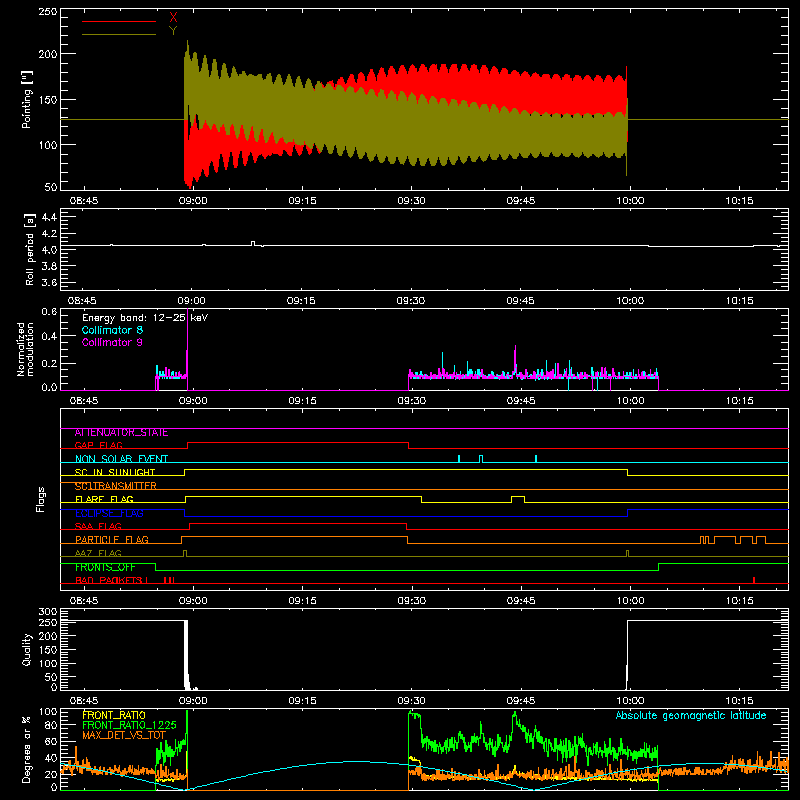800x800 pixels.
Task: Click the ECLIPSE_FLAG label
Action: 109,513
